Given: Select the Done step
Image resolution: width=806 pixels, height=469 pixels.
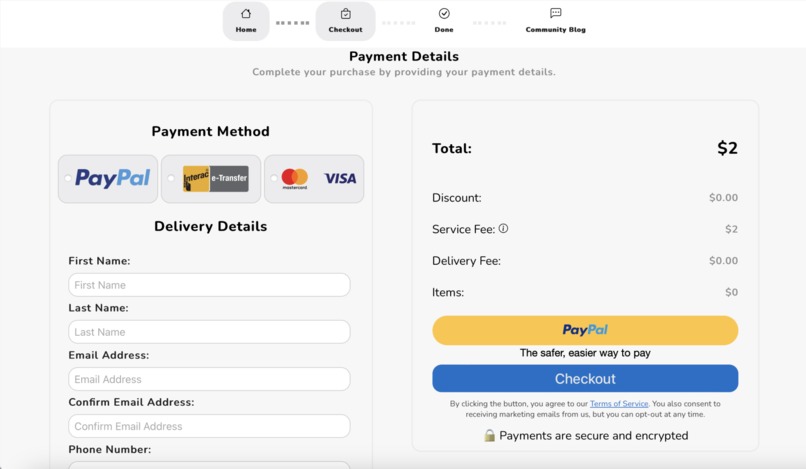Looking at the screenshot, I should tap(444, 21).
